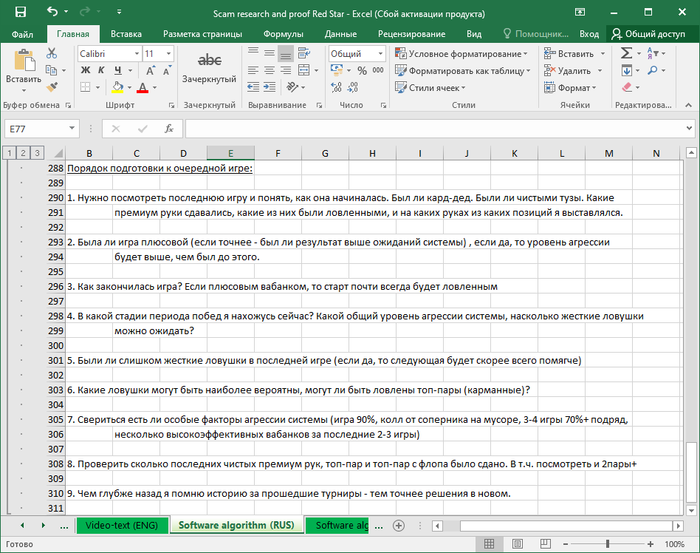Click the Общий доступ share button
Screen dimensions: 700x553
tap(649, 34)
